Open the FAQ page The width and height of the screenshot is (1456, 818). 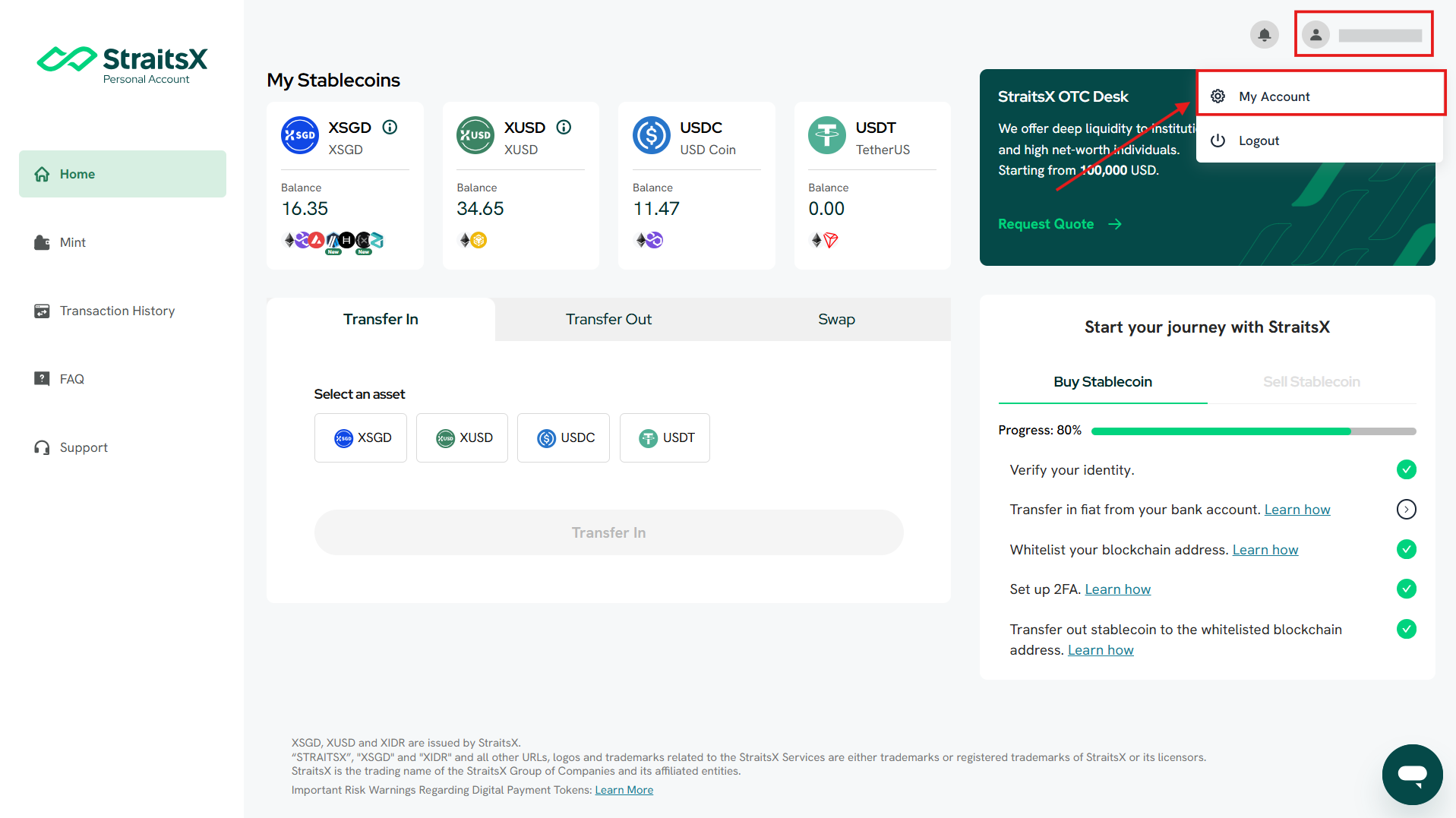click(x=122, y=379)
